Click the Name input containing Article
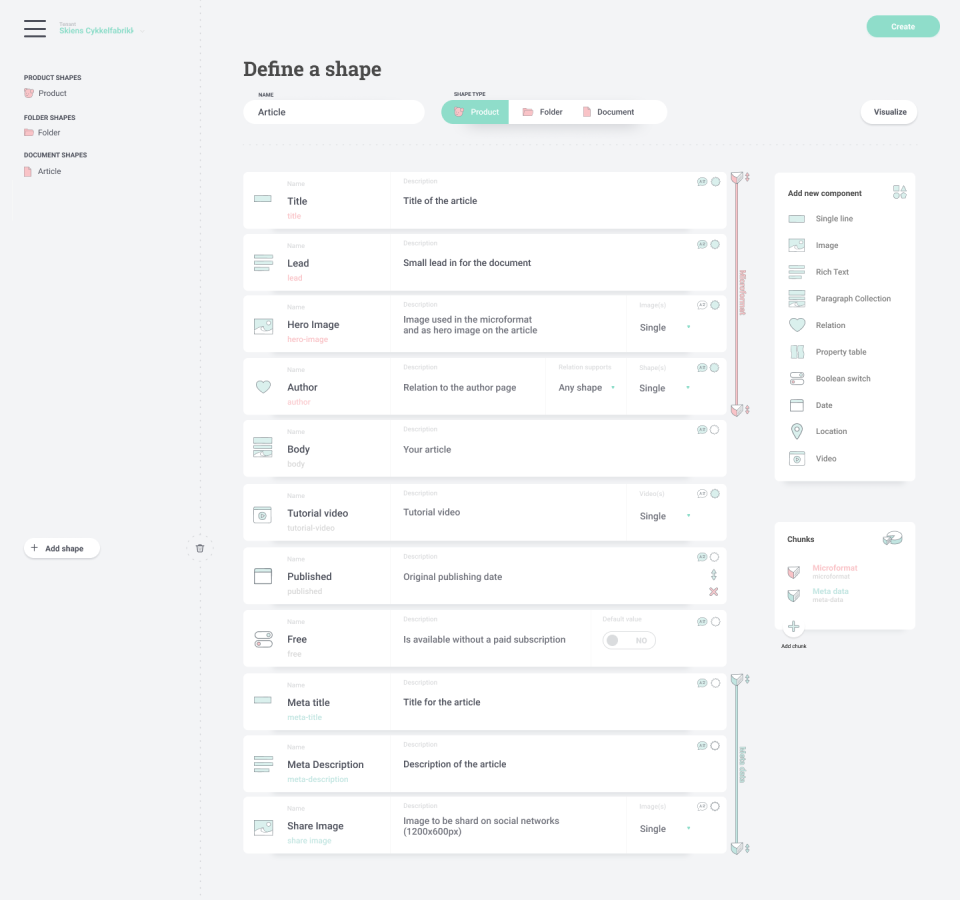The height and width of the screenshot is (900, 960). click(x=333, y=112)
